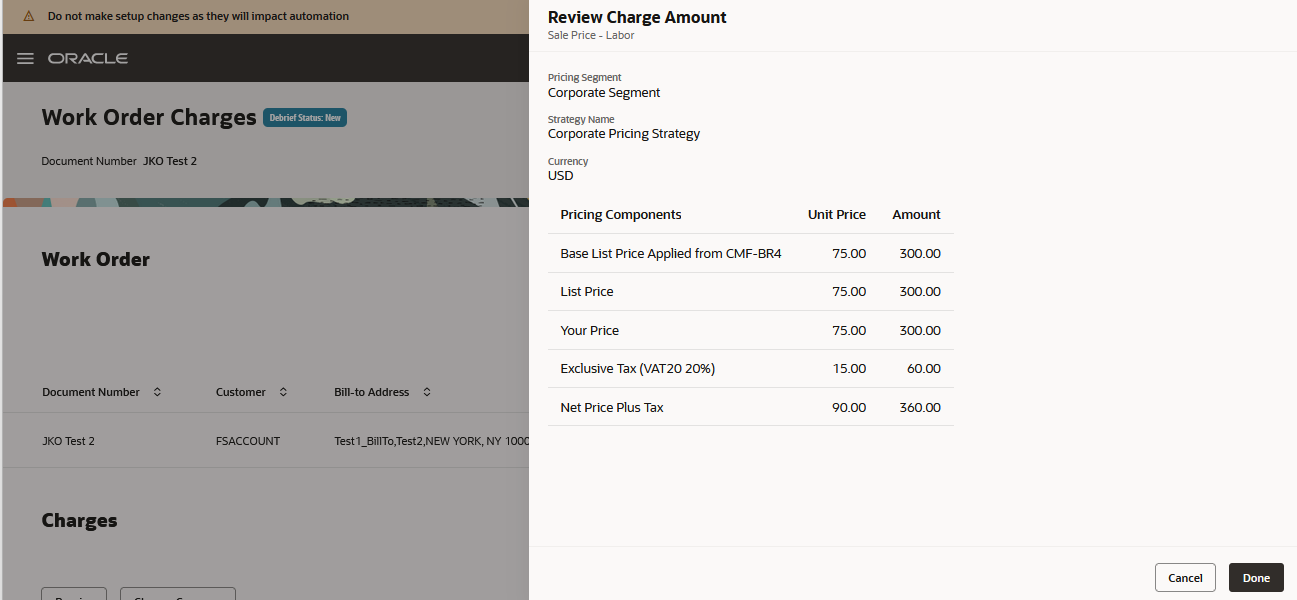Select the 360.00 net amount
Viewport: 1297px width, 600px height.
click(x=920, y=407)
